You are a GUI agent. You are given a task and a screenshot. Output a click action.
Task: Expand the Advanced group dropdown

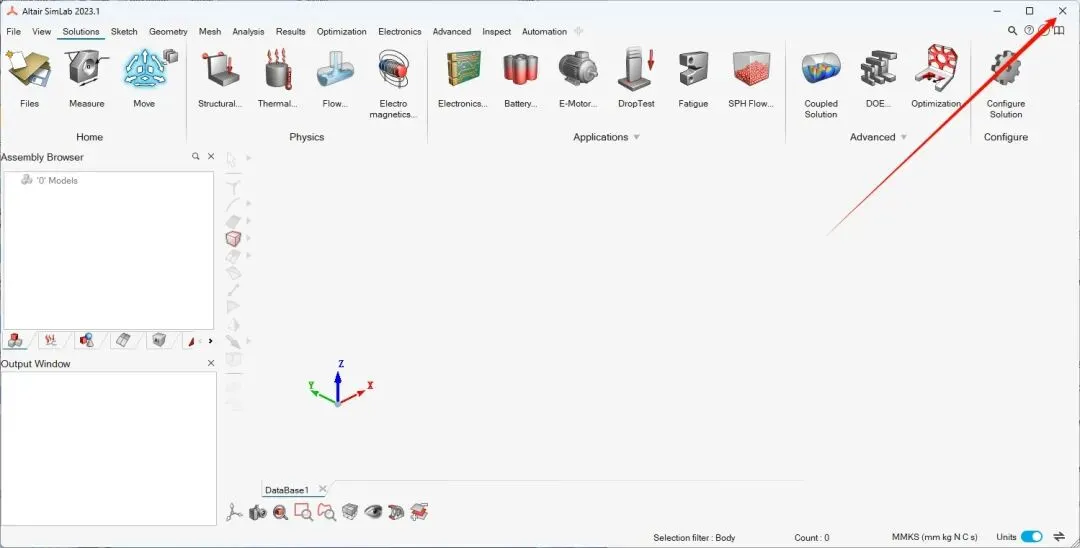(903, 137)
